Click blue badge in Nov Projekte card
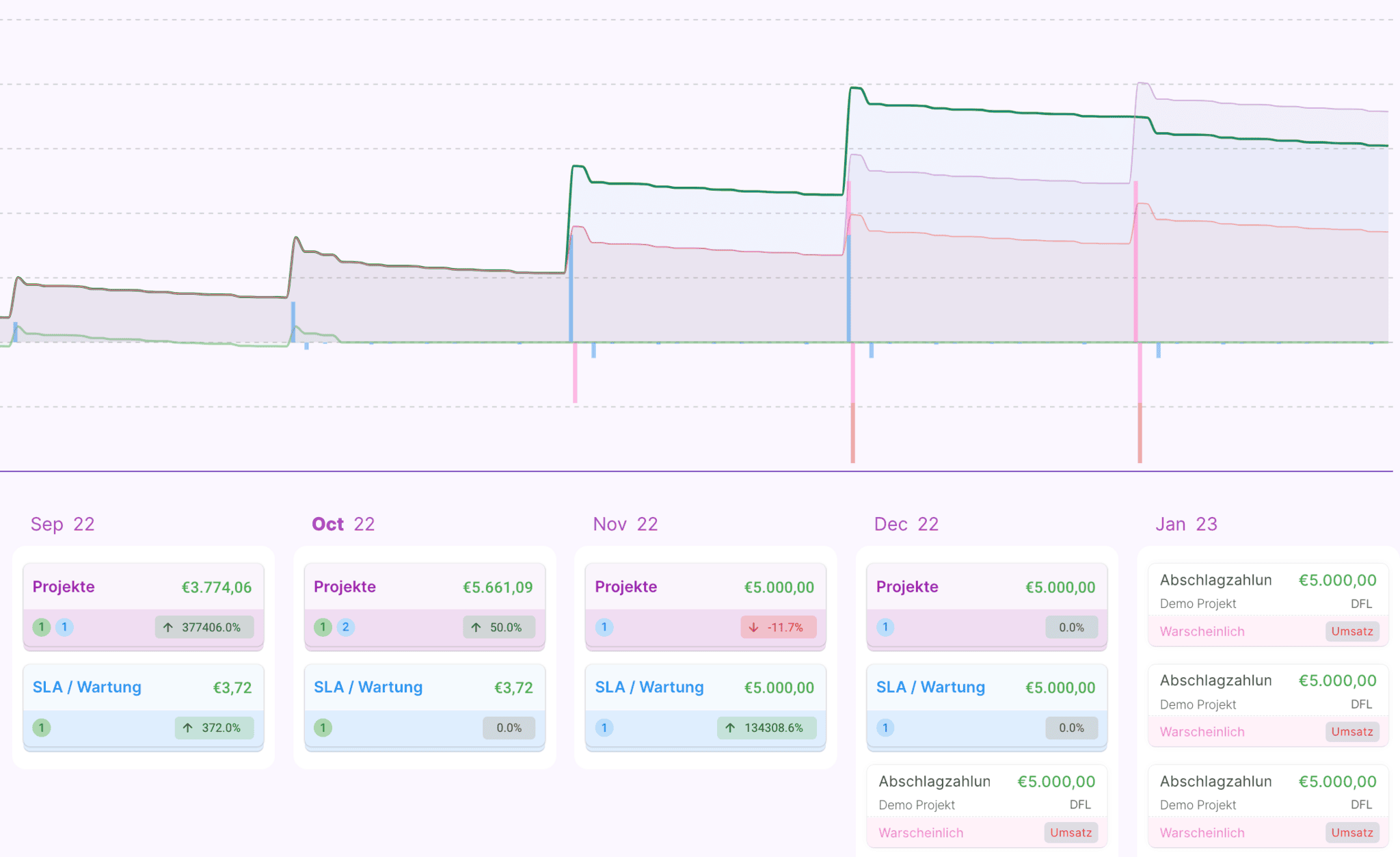Viewport: 1400px width, 857px height. [604, 627]
